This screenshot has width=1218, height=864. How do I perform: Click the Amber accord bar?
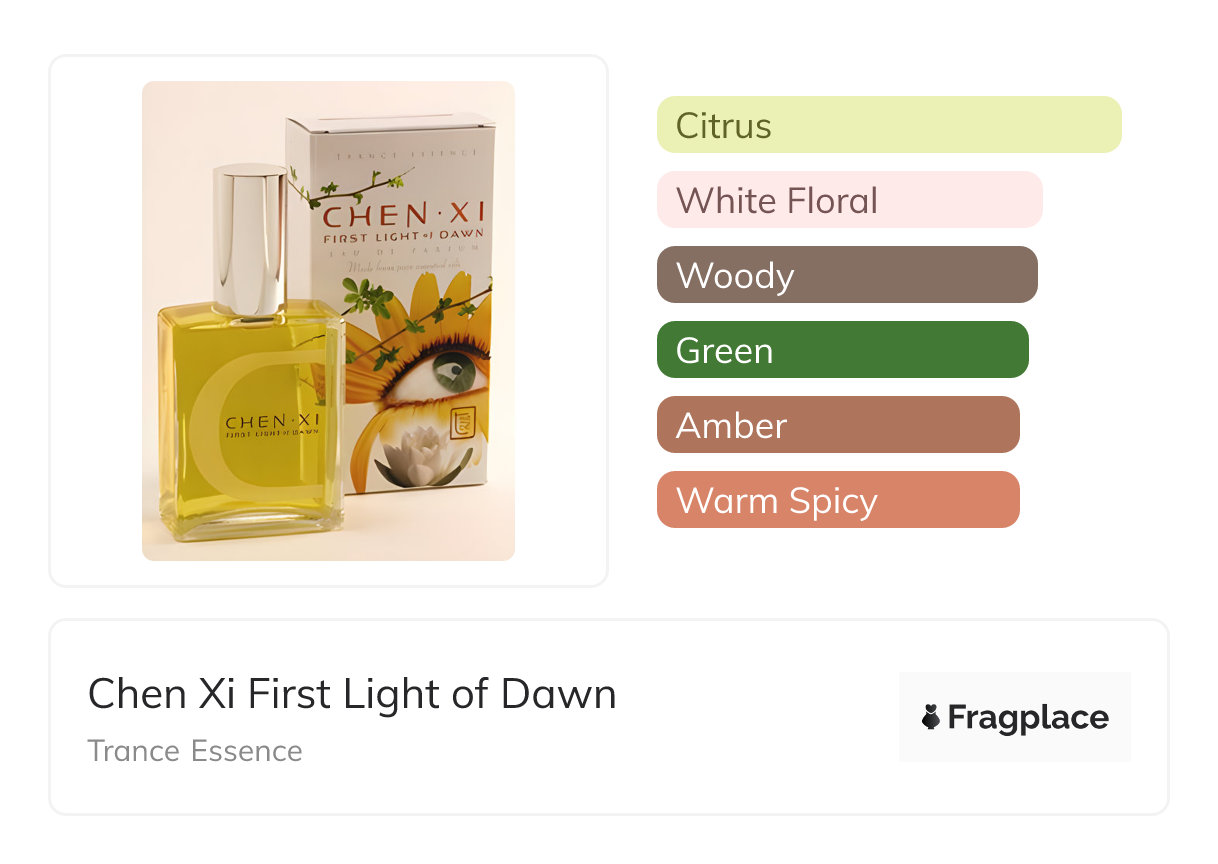837,425
